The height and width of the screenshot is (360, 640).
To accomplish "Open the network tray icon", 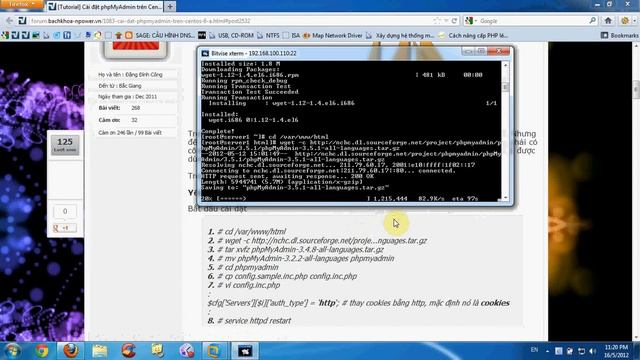I will [x=581, y=351].
